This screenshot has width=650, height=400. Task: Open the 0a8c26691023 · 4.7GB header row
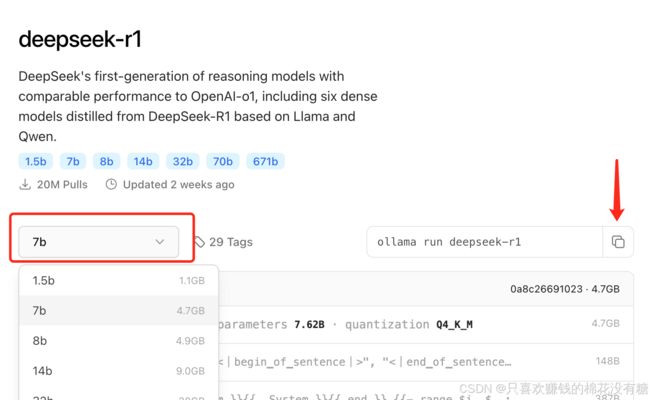426,289
